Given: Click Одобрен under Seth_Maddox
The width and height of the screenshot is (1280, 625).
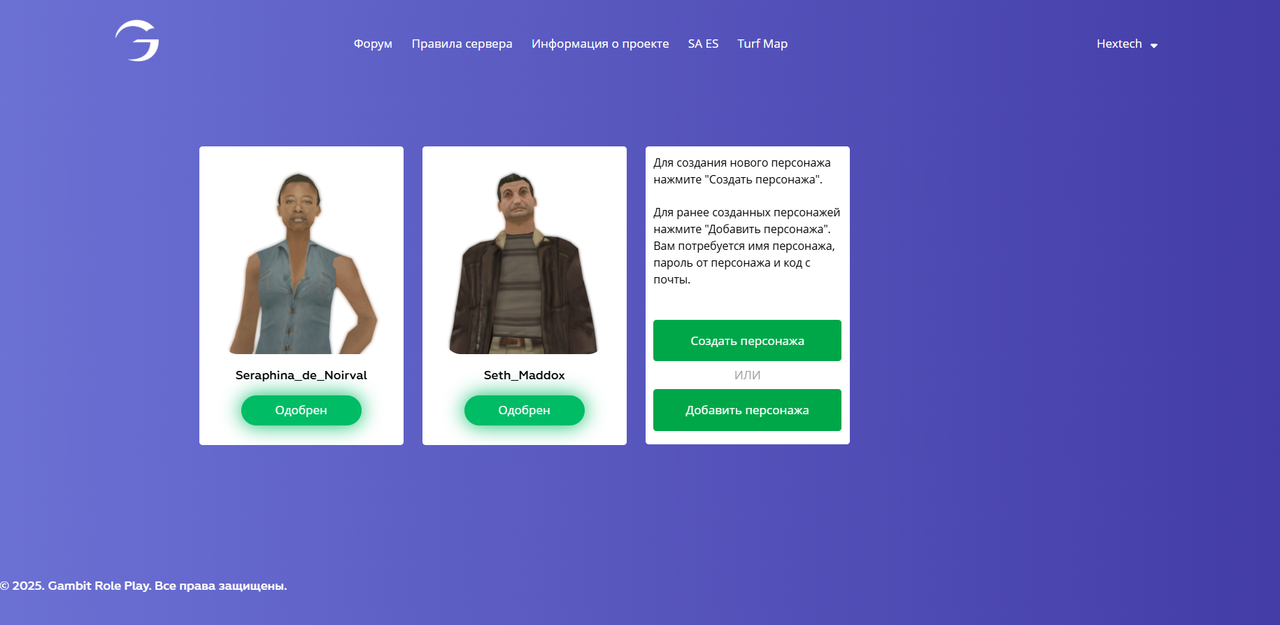Looking at the screenshot, I should [x=524, y=410].
